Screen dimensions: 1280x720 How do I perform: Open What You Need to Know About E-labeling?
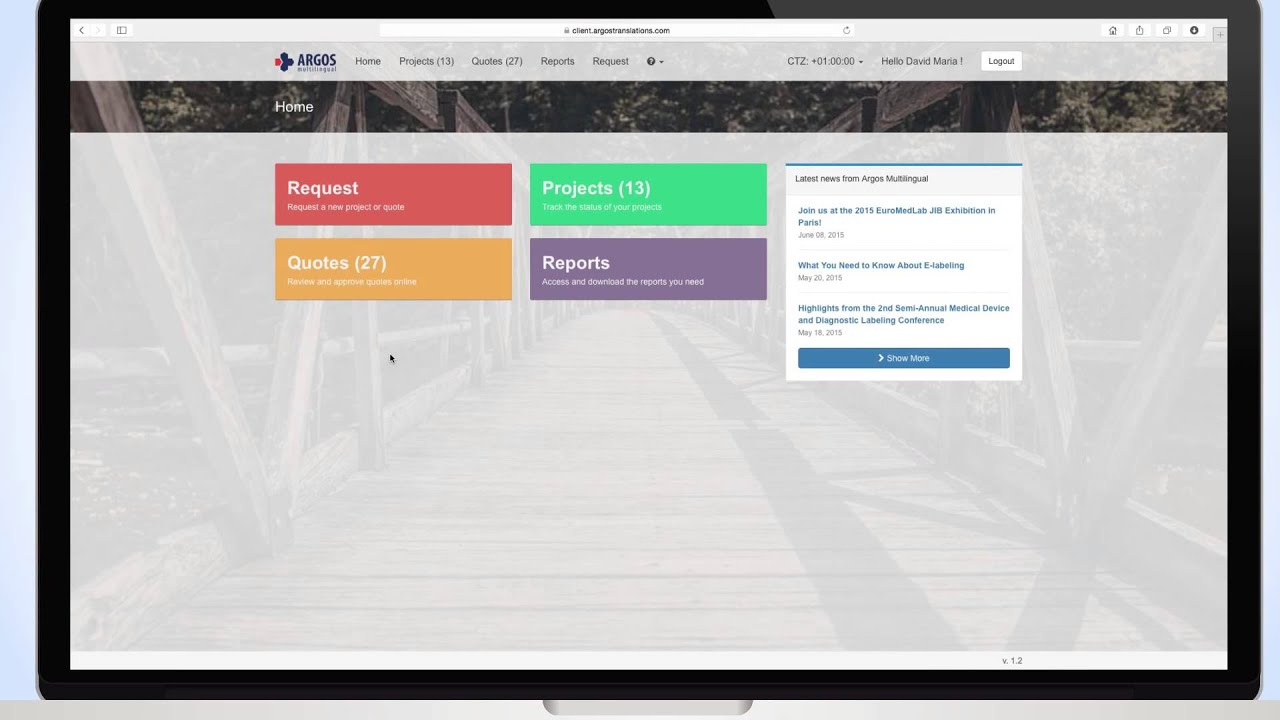click(881, 265)
